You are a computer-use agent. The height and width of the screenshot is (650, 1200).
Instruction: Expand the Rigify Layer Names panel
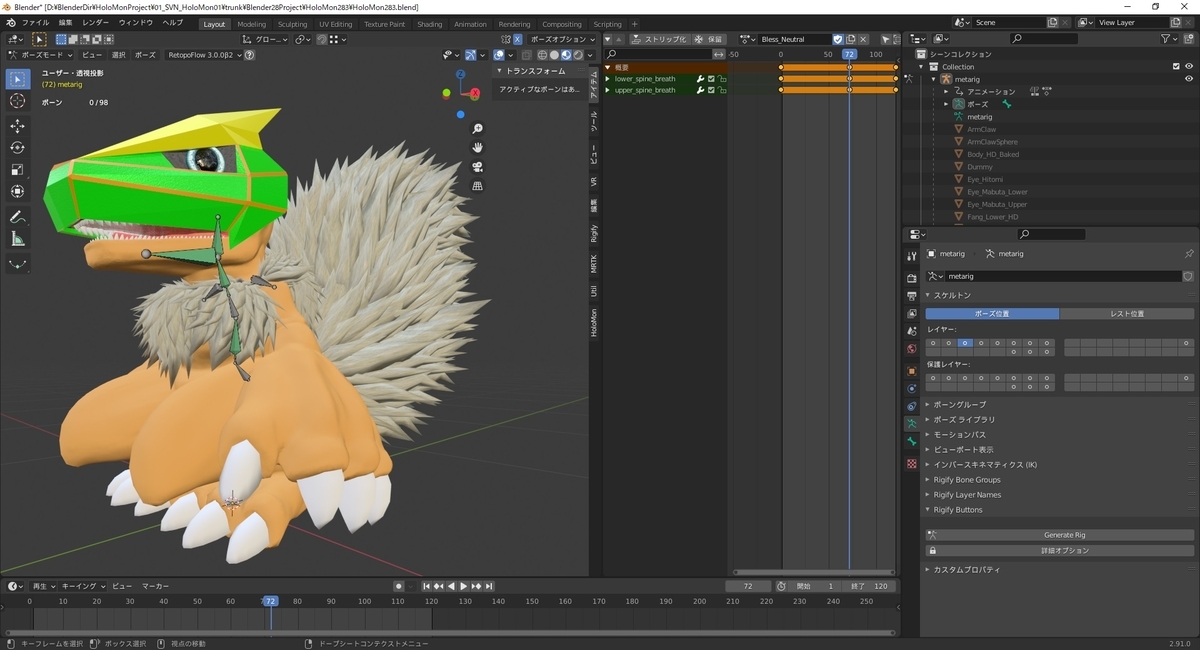(x=928, y=494)
